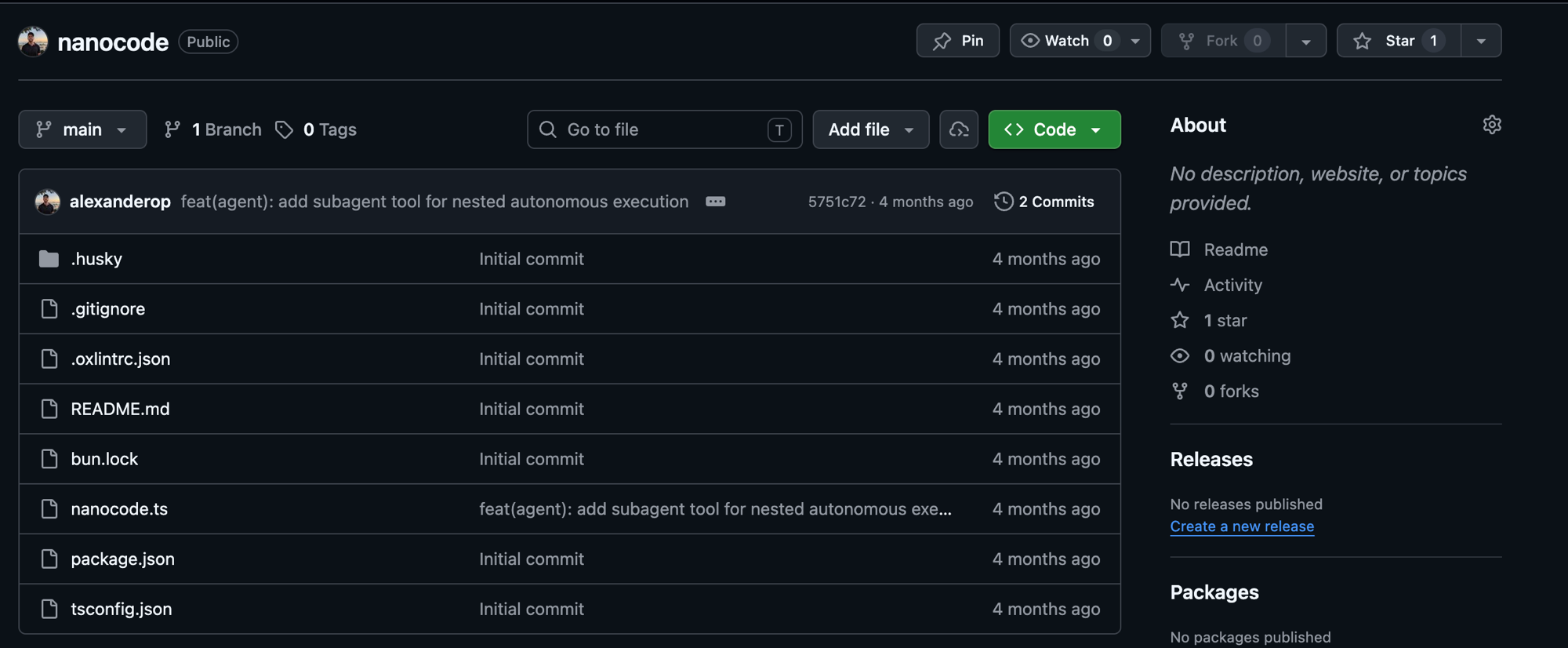Open the Releases heading link
The image size is (1568, 648).
click(1211, 459)
